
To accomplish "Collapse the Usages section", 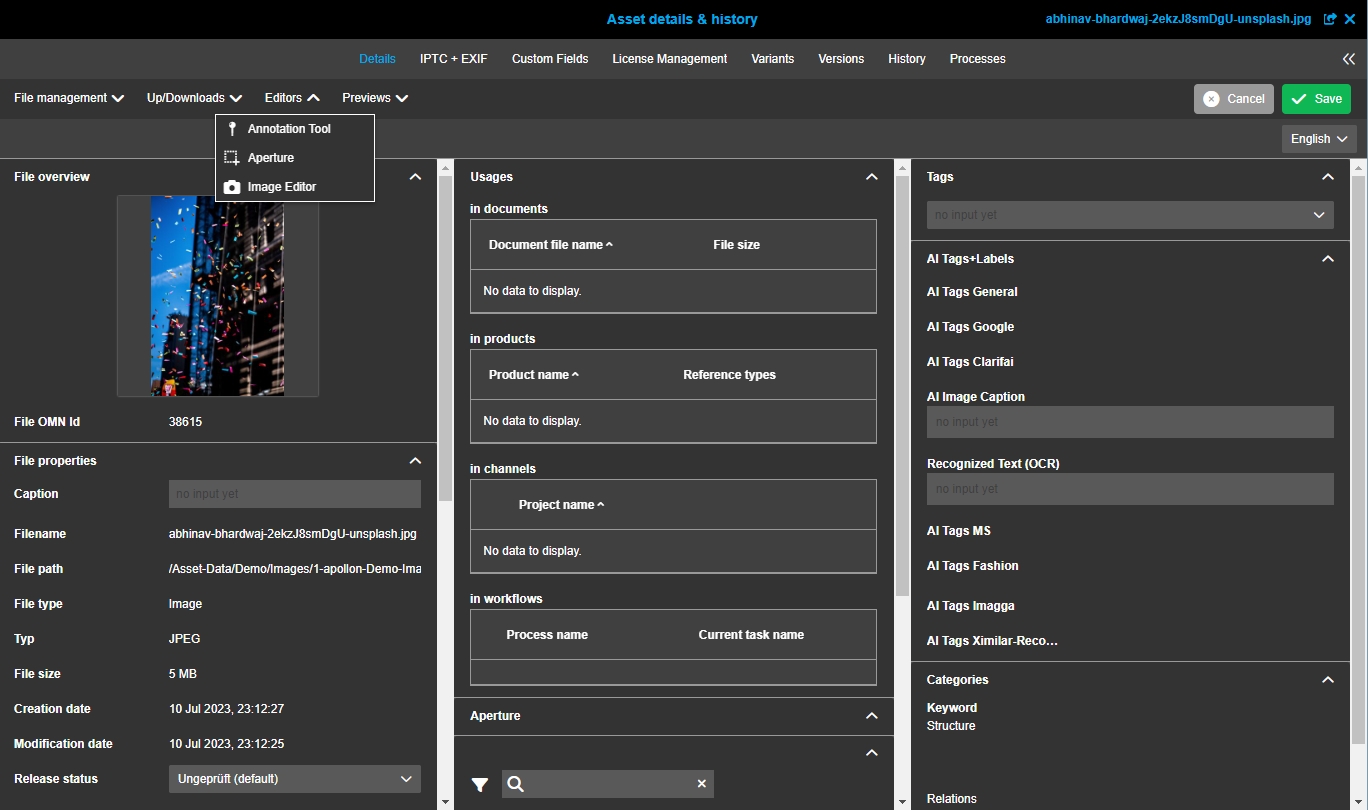I will (872, 177).
